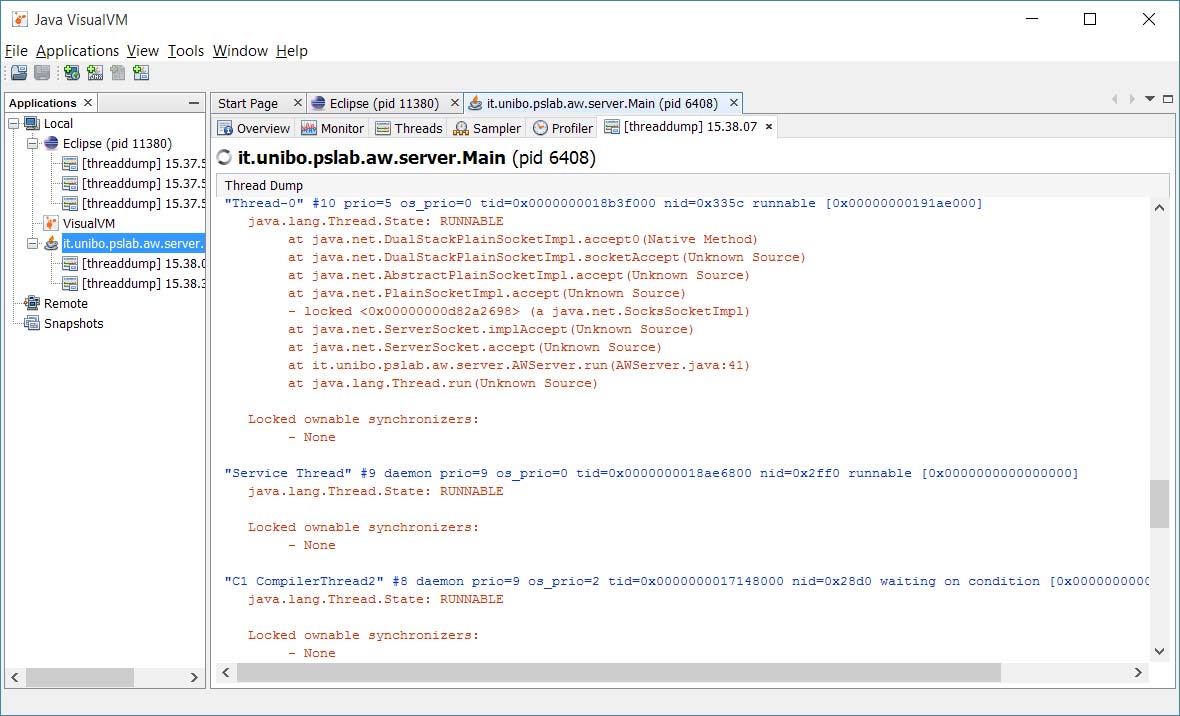1180x716 pixels.
Task: Click the thread dump scroll down arrow
Action: tap(1159, 652)
